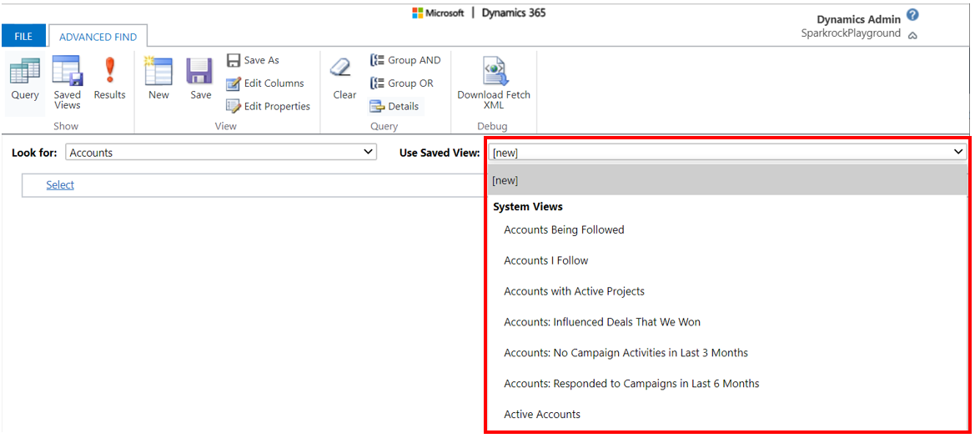The width and height of the screenshot is (975, 438).
Task: Switch to the FILE tab
Action: point(23,37)
